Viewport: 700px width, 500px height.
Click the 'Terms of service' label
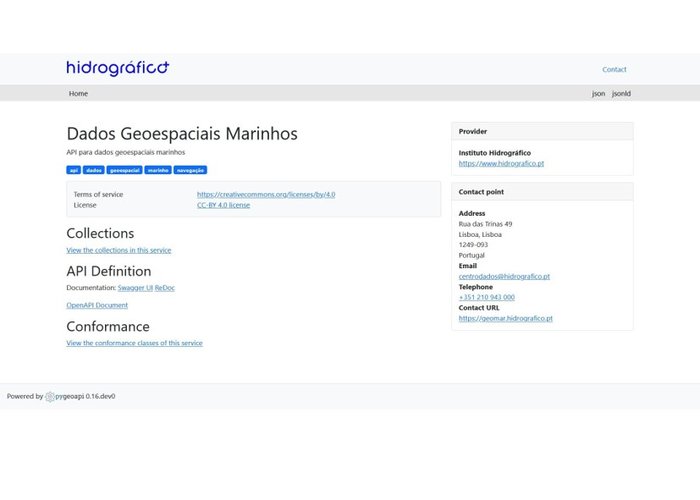click(98, 194)
